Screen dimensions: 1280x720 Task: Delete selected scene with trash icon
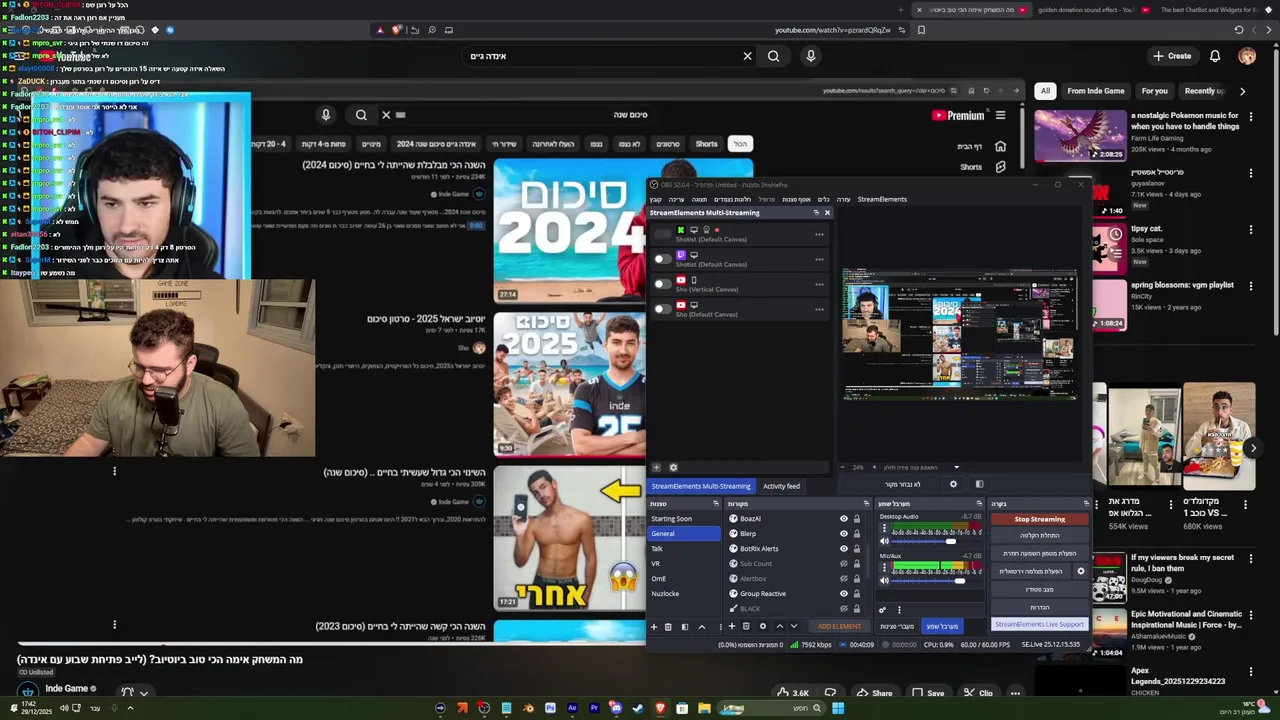(668, 627)
